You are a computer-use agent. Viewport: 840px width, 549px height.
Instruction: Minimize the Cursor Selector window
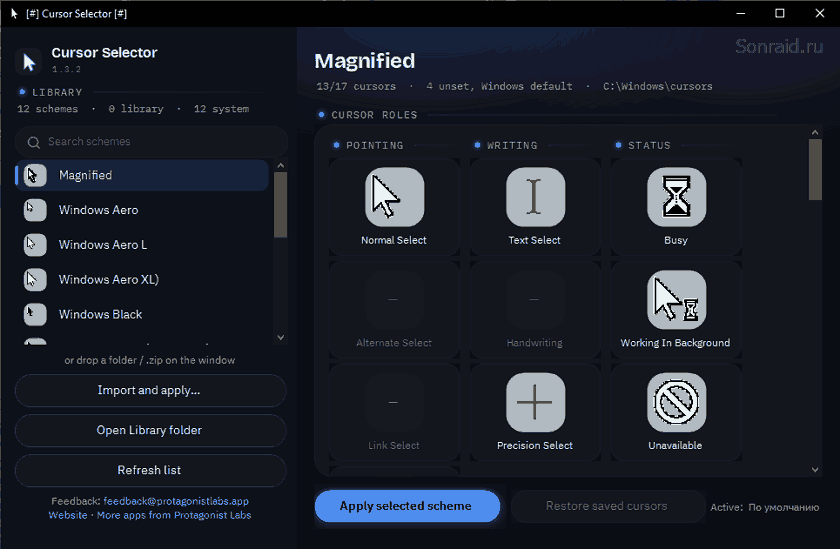click(741, 13)
